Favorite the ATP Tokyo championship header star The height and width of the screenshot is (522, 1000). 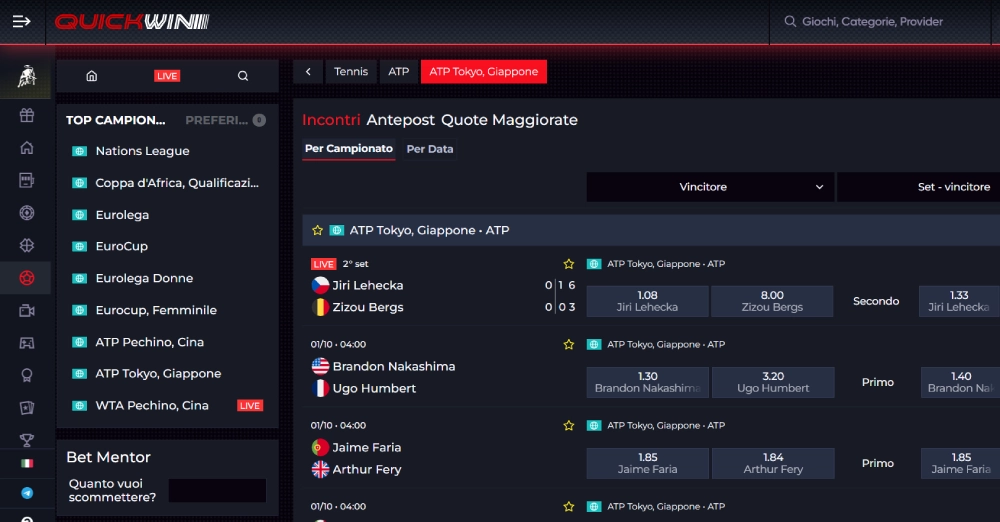(x=317, y=230)
